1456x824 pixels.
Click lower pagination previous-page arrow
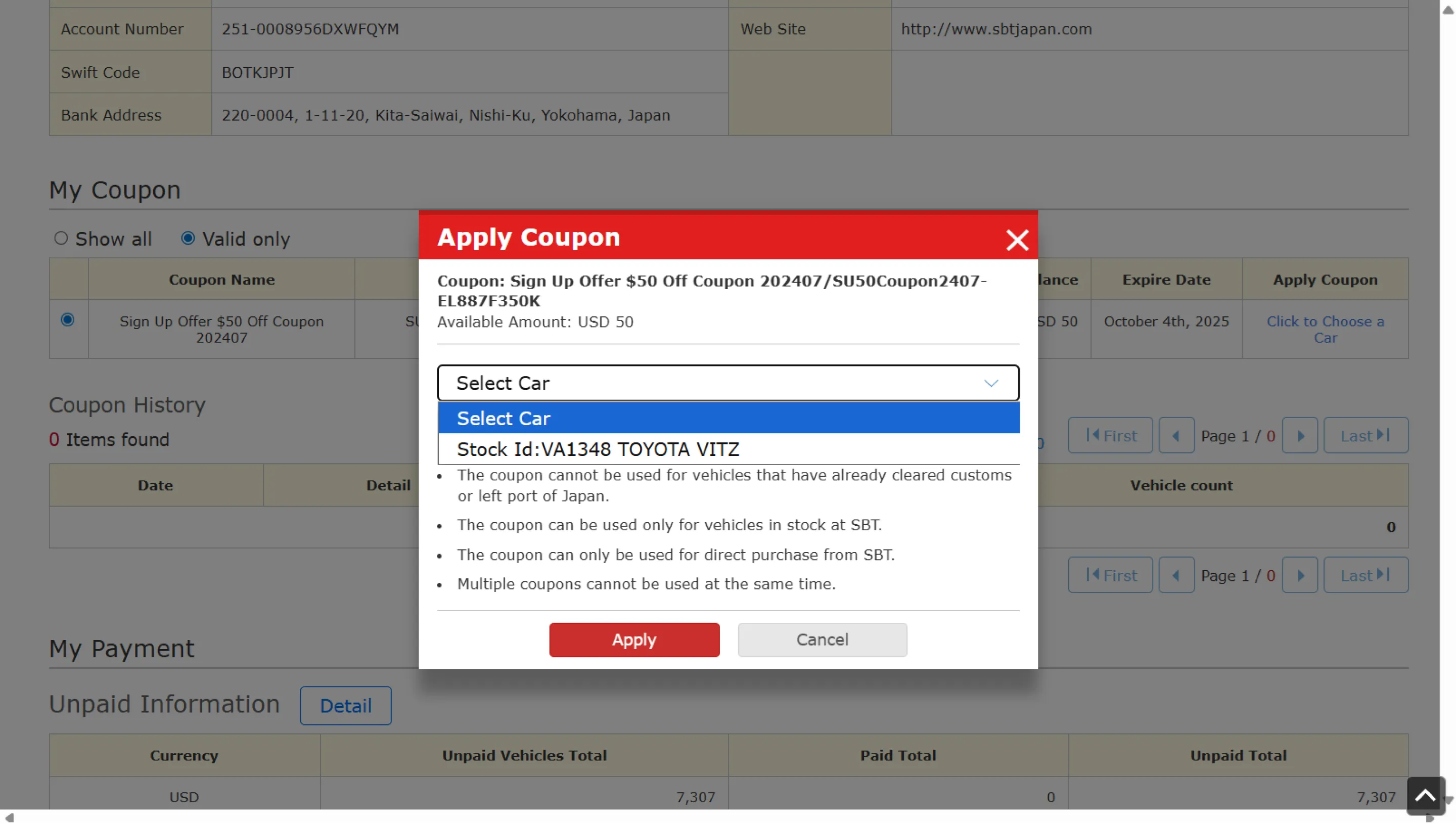(x=1176, y=576)
